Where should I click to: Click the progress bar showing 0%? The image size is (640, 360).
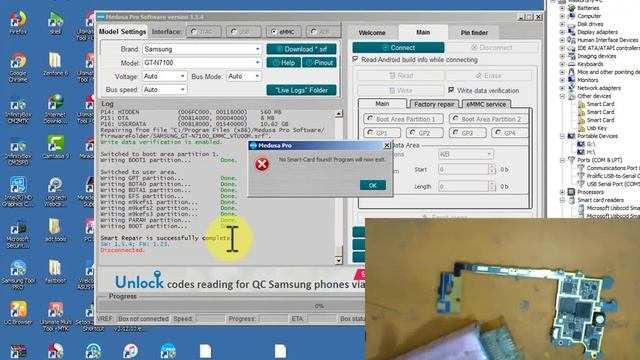coord(232,306)
